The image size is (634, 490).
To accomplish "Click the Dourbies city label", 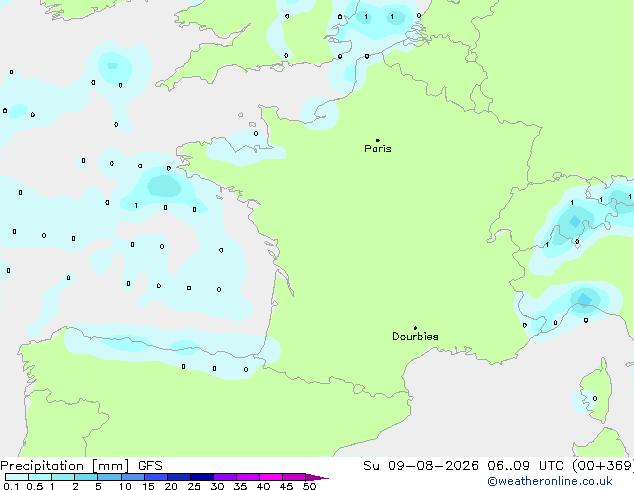I will coord(415,336).
